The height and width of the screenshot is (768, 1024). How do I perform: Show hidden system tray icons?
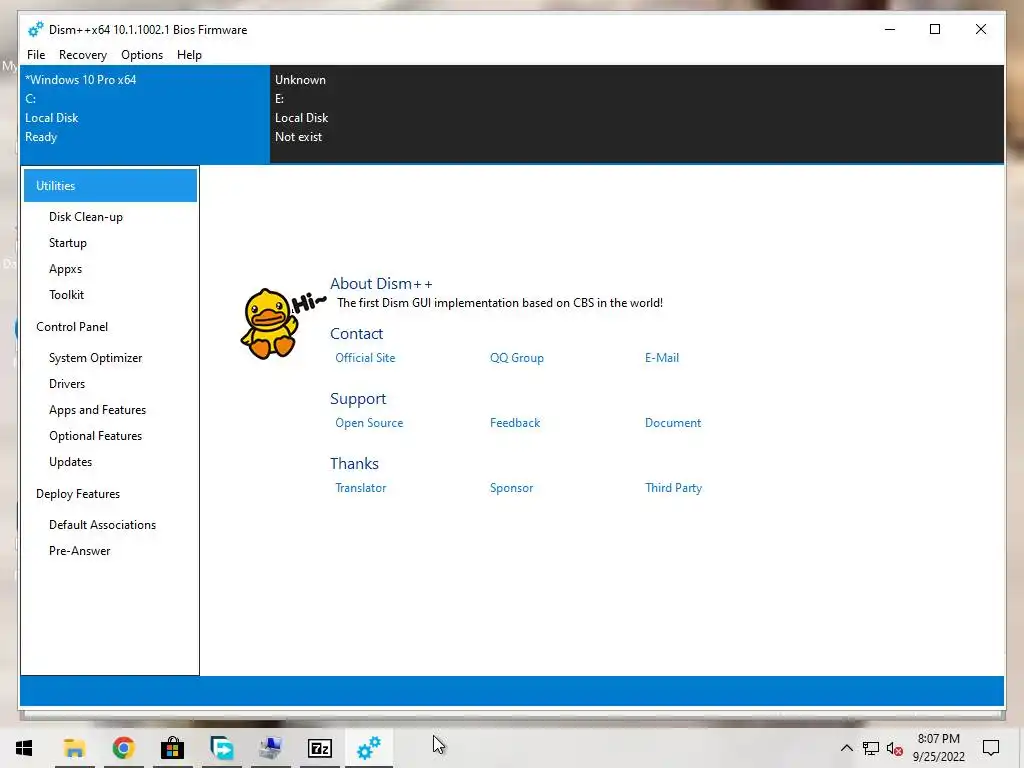coord(846,748)
